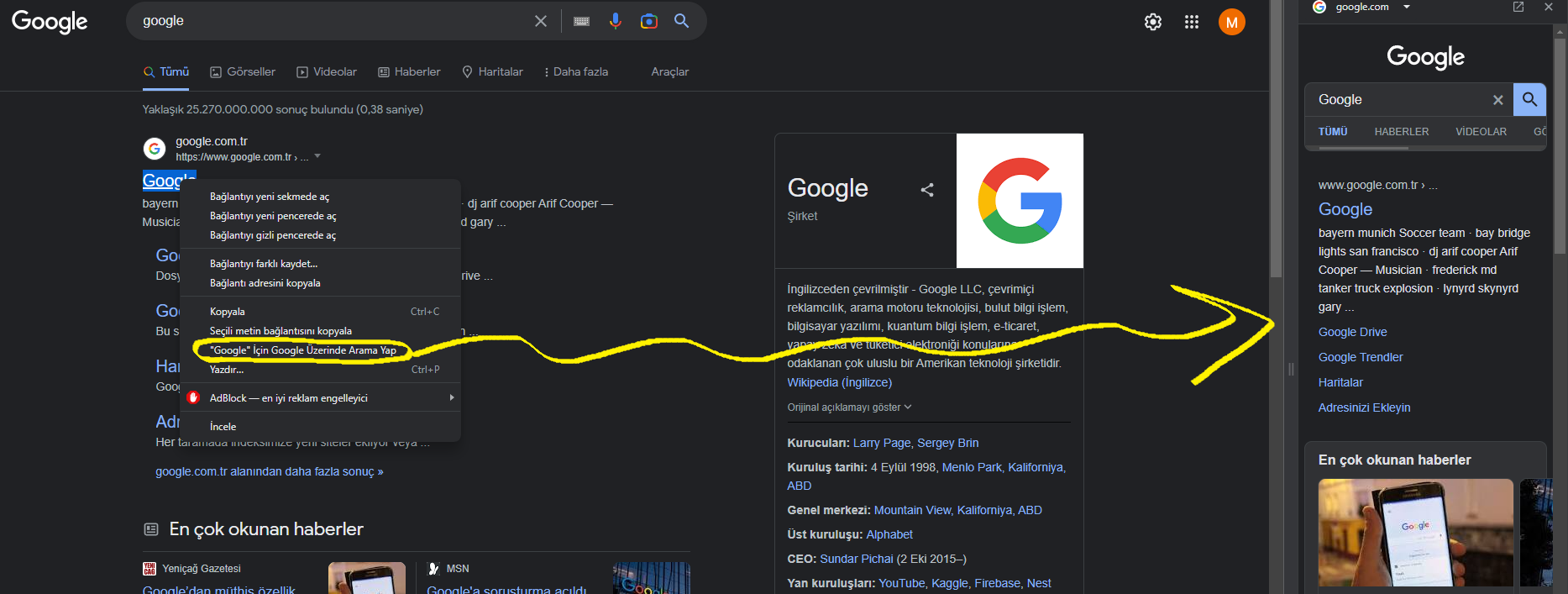Submit search with magnifier icon
Screen dimensions: 1568x594
(682, 21)
